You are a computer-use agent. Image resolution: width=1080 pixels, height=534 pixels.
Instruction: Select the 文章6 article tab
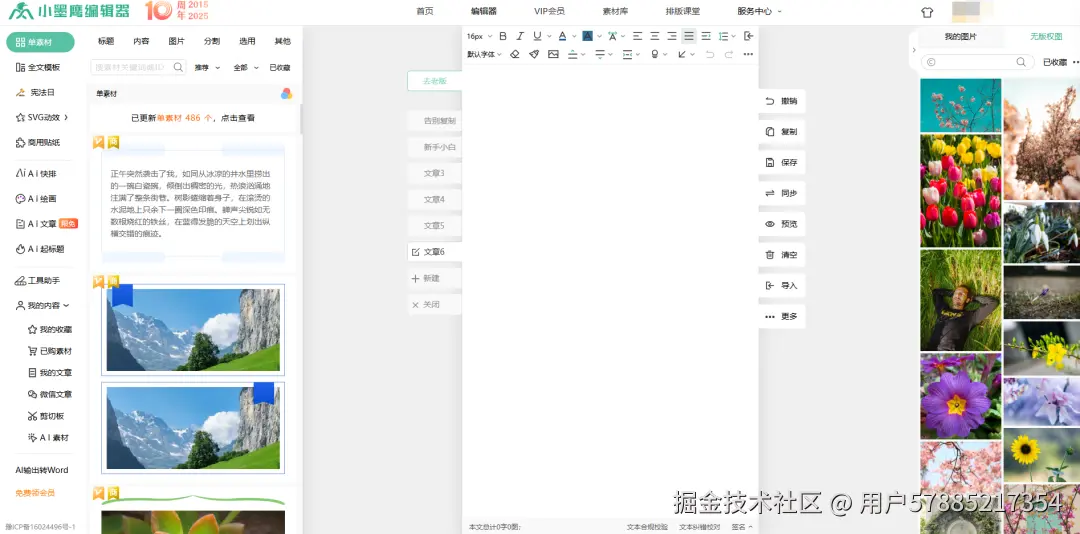point(434,252)
